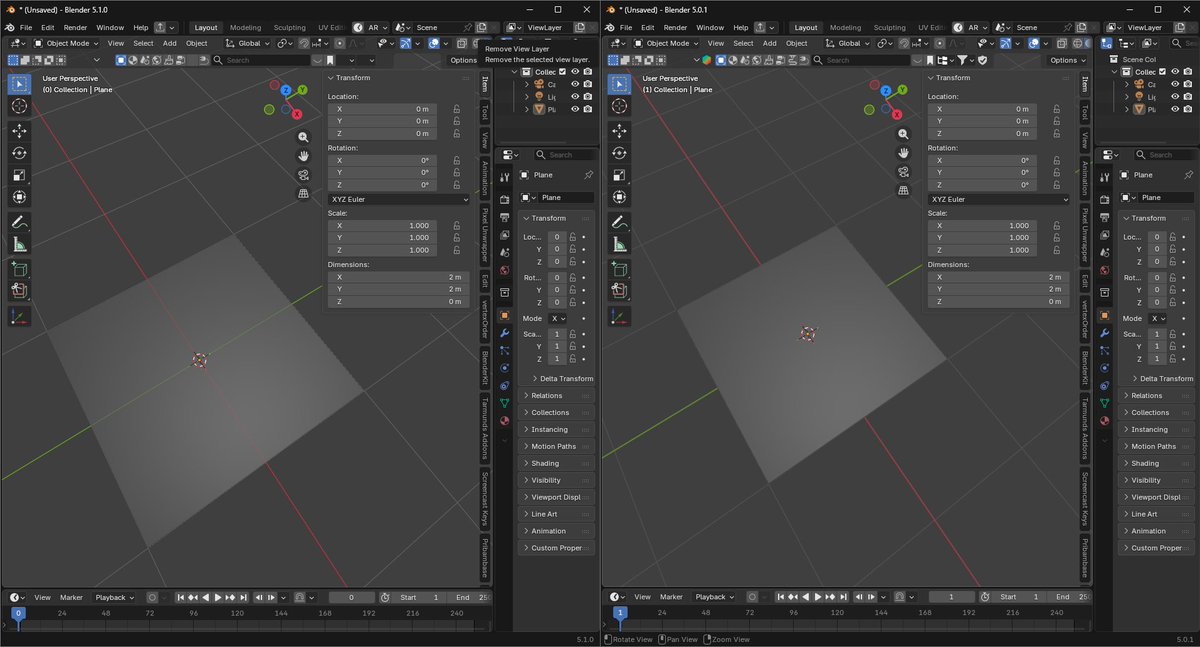Select the Cursor tool in Blender 5.0.1
Screen dimensions: 1200x647
(x=619, y=105)
